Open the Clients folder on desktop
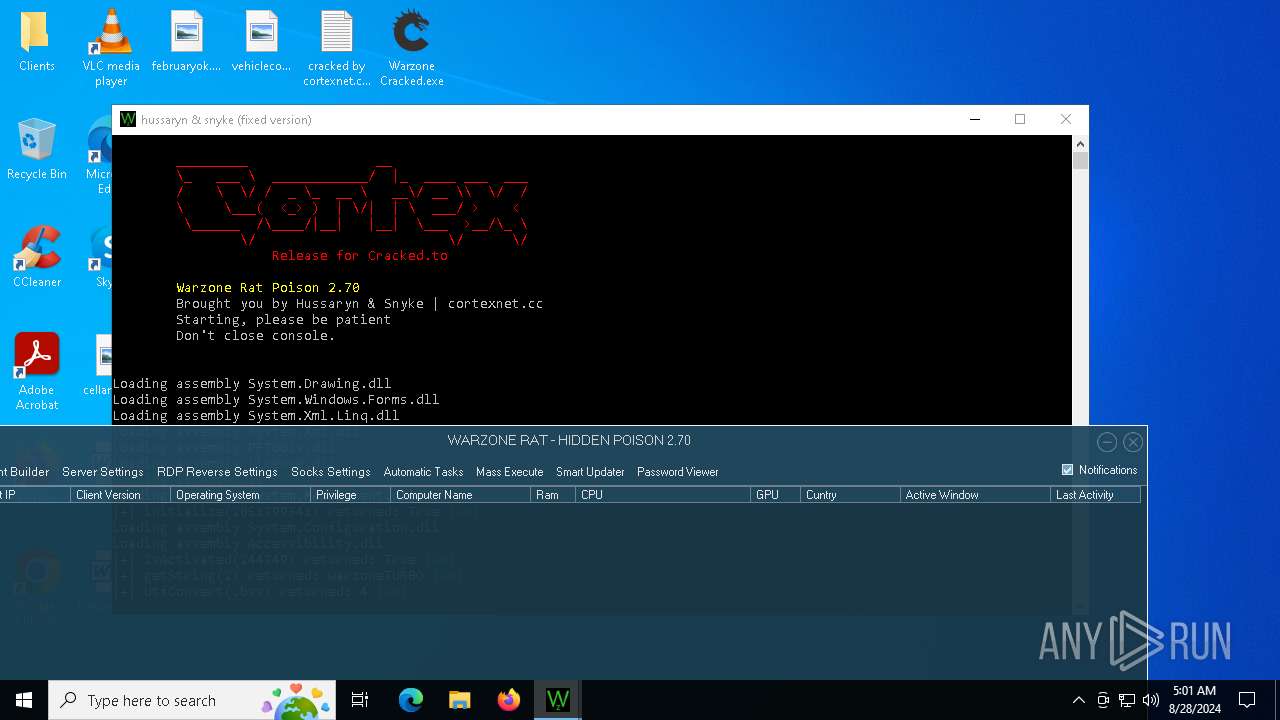Screen dimensions: 1280x720 coord(36,42)
